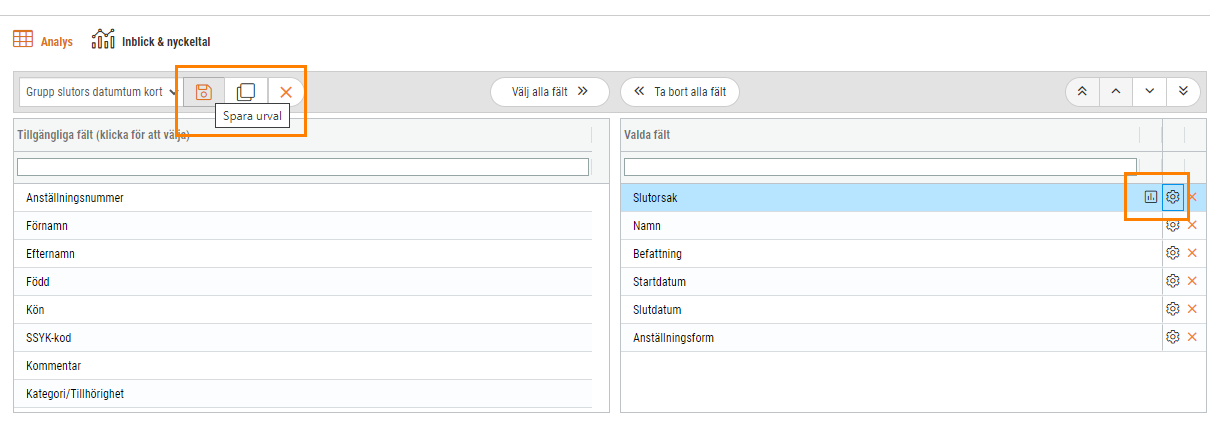Screen dimensions: 1210x421
Task: Switch to the Analys tab
Action: pos(43,41)
